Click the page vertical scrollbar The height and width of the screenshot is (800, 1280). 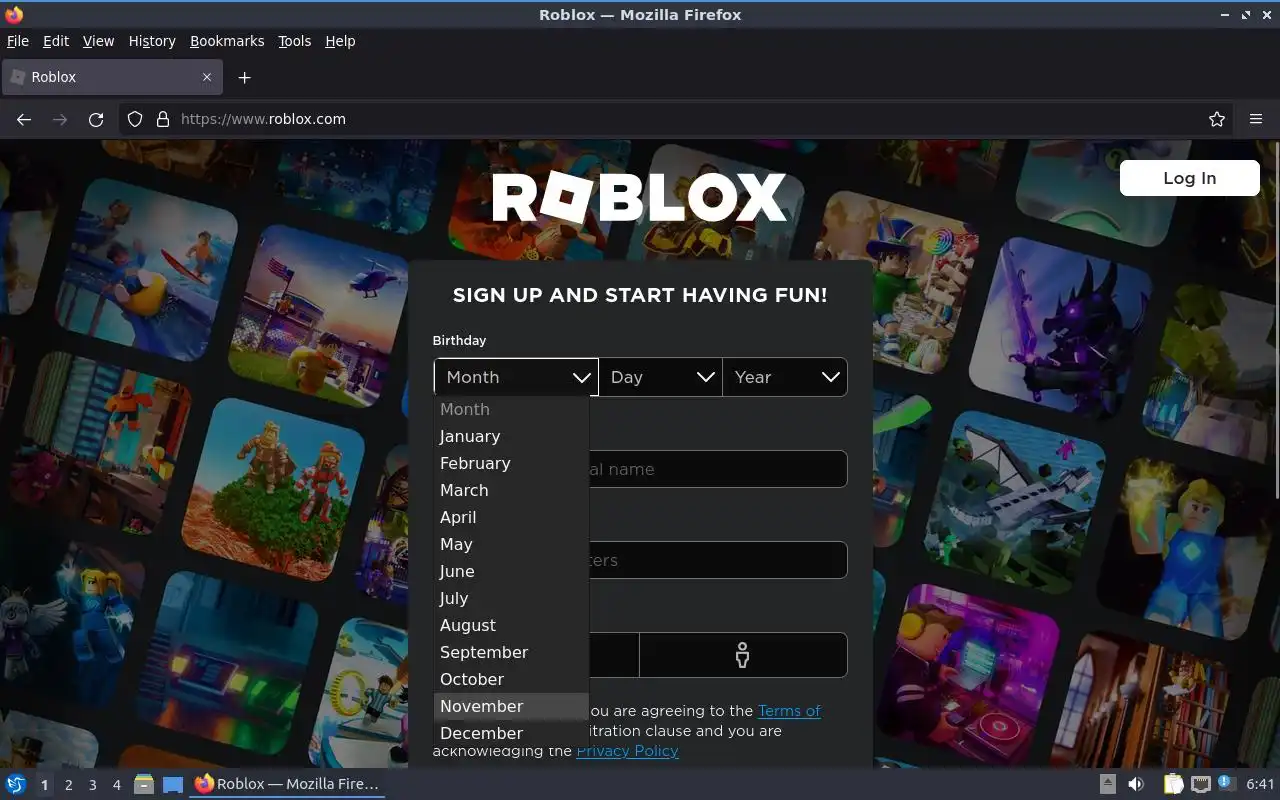1275,320
